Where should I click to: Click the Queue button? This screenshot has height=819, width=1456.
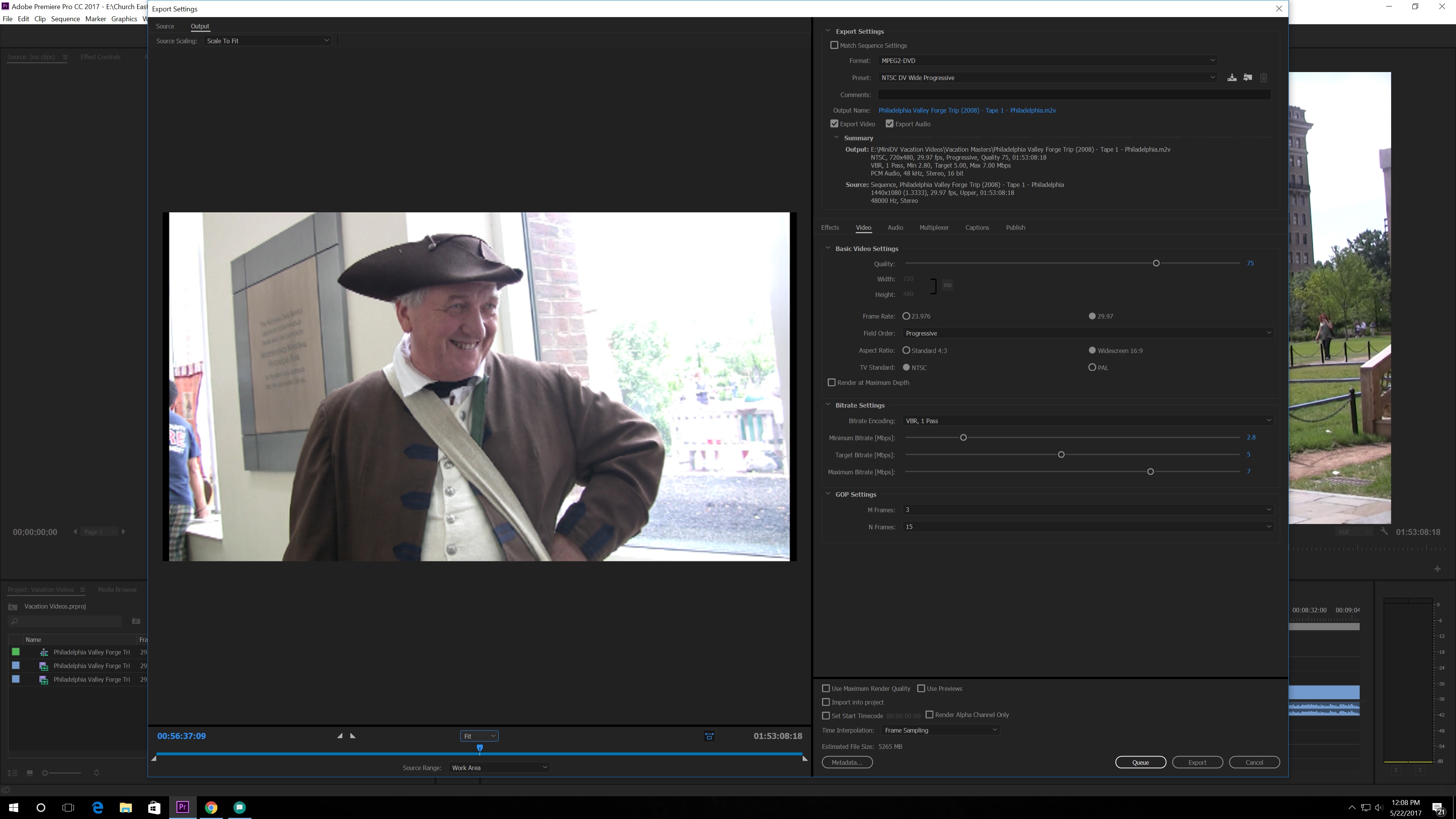point(1141,763)
